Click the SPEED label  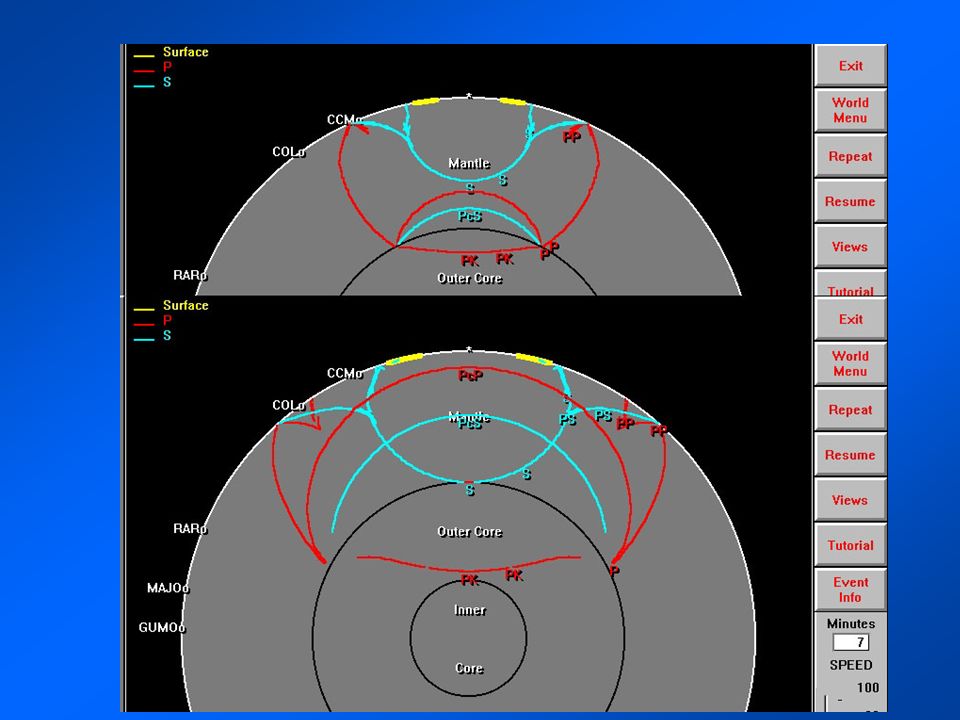click(x=850, y=665)
